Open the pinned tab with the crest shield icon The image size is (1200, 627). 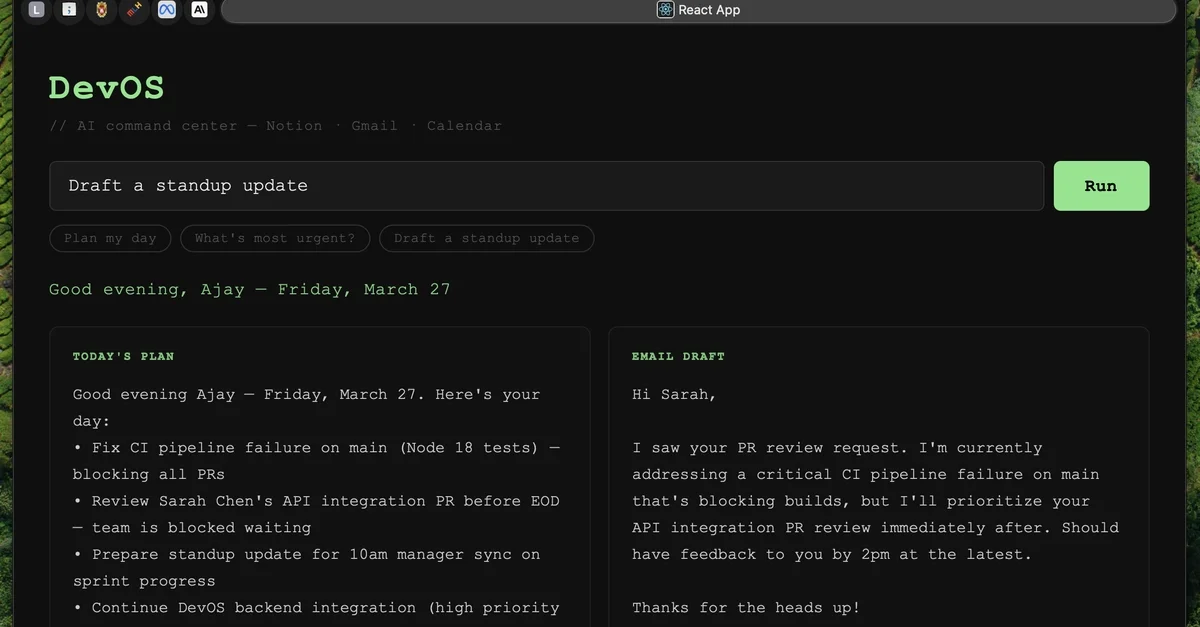(x=101, y=10)
